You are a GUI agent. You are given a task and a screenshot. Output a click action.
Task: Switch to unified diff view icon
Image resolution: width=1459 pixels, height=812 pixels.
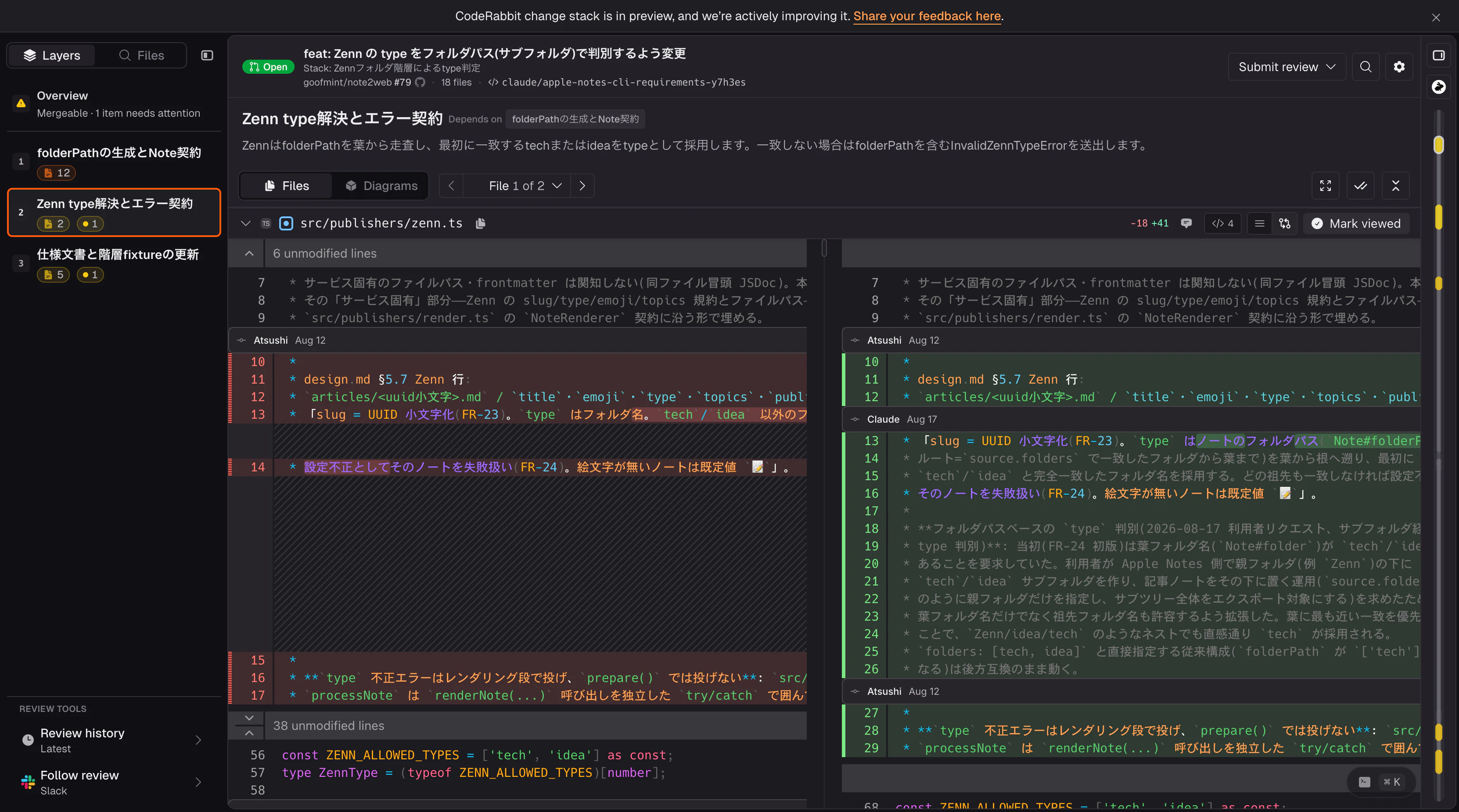1259,223
